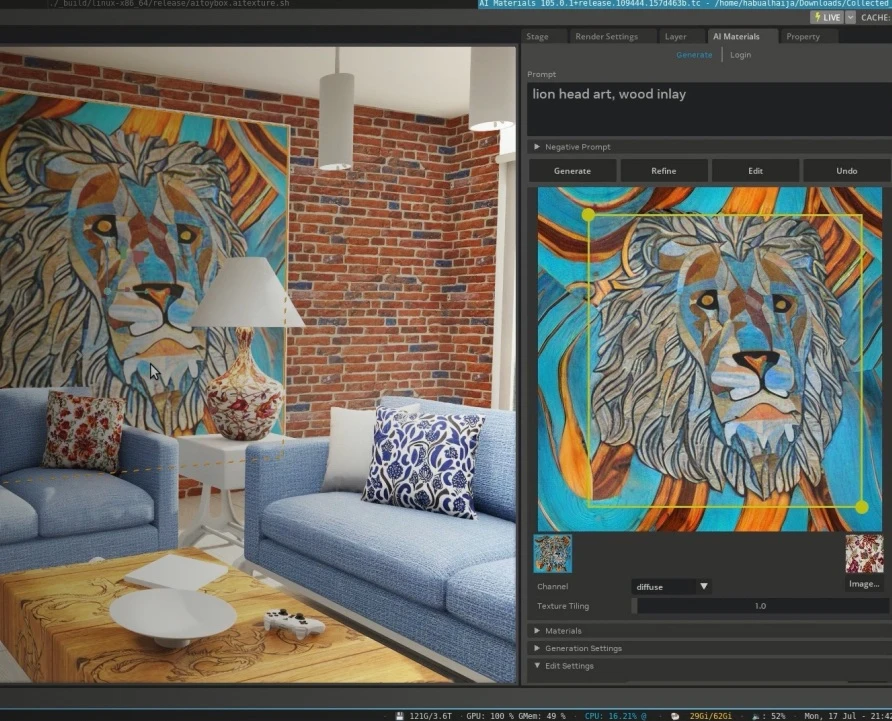Screen dimensions: 892x721
Task: Open the Login sub-tab
Action: tap(740, 55)
